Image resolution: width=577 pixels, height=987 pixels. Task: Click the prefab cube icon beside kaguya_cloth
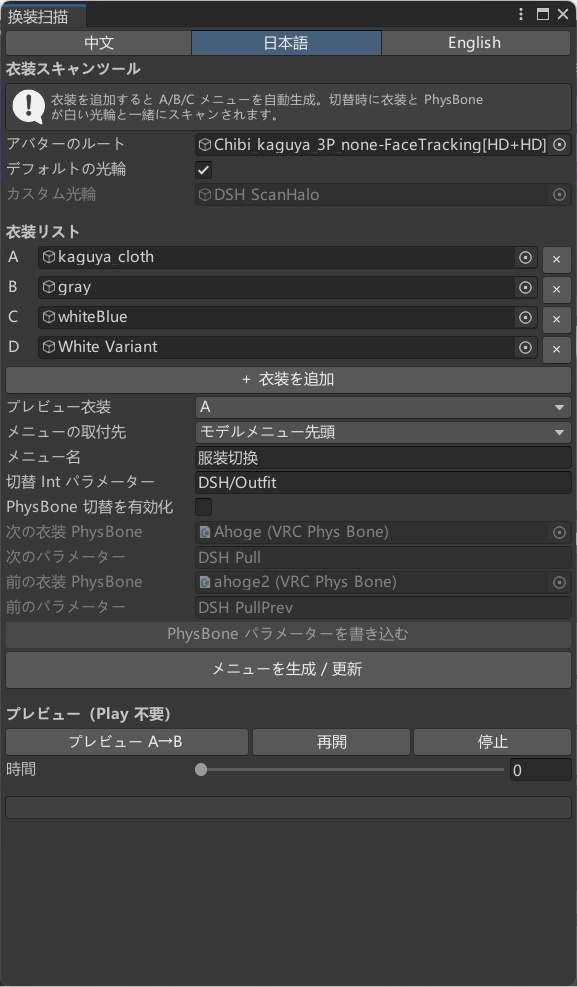point(49,257)
